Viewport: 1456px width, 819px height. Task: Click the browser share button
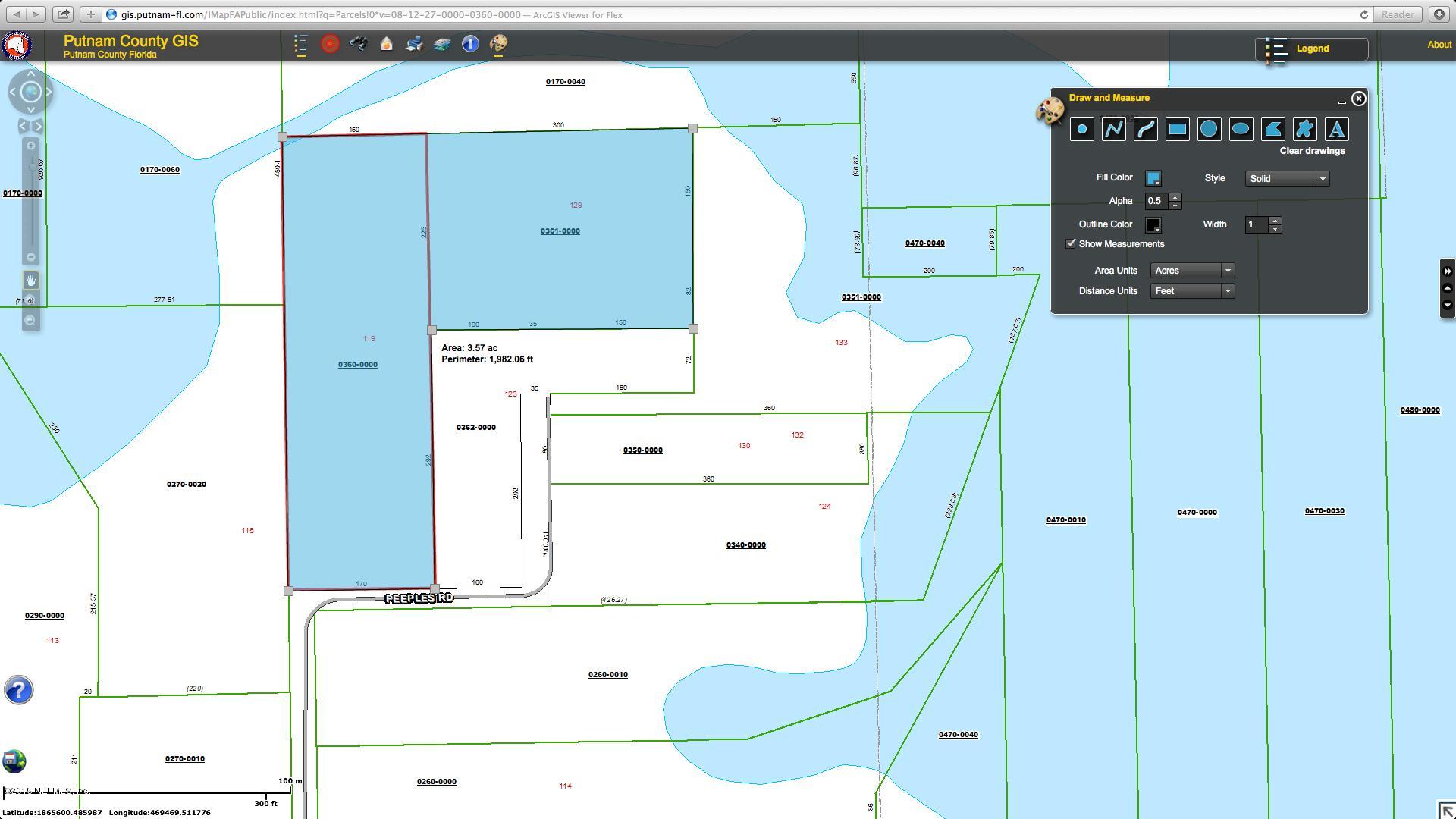pos(64,14)
